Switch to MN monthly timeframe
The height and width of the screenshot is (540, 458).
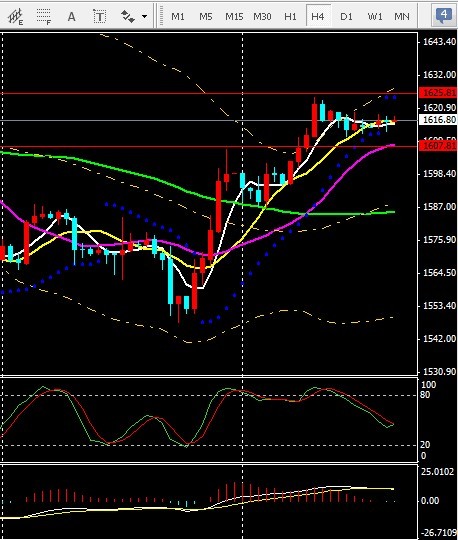402,17
